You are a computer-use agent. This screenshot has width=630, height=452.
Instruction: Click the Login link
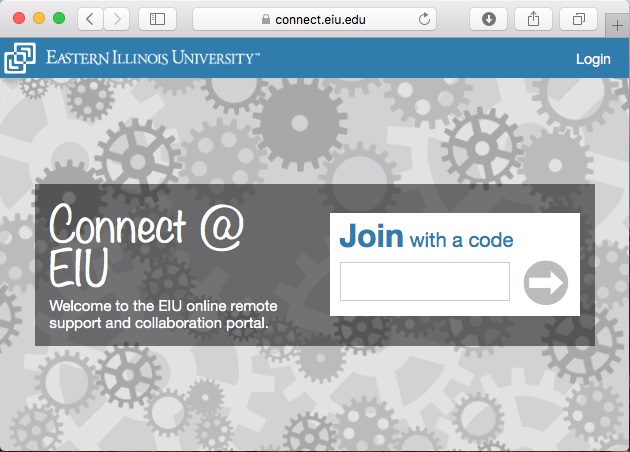coord(593,59)
